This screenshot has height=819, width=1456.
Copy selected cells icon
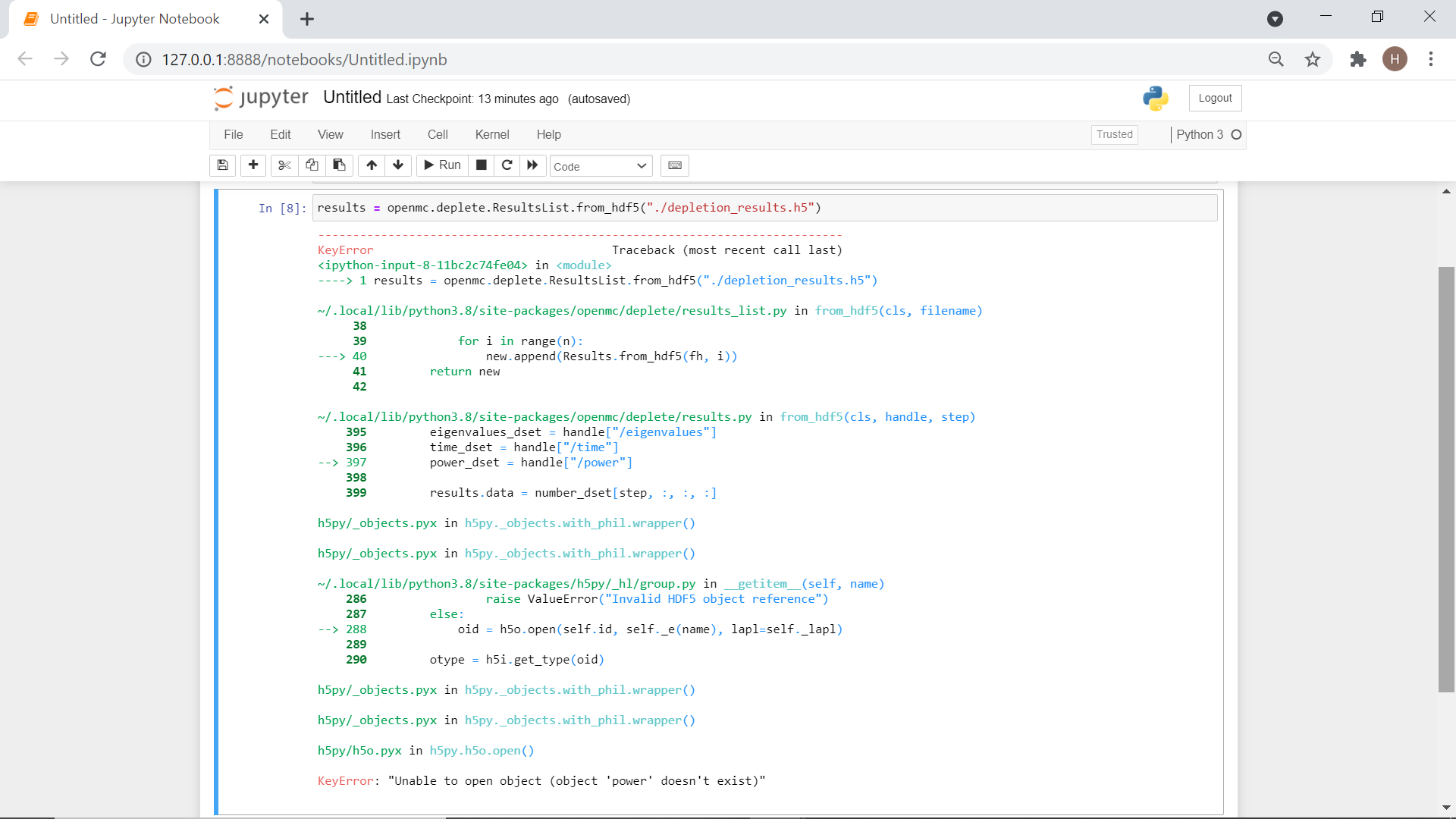(x=312, y=165)
